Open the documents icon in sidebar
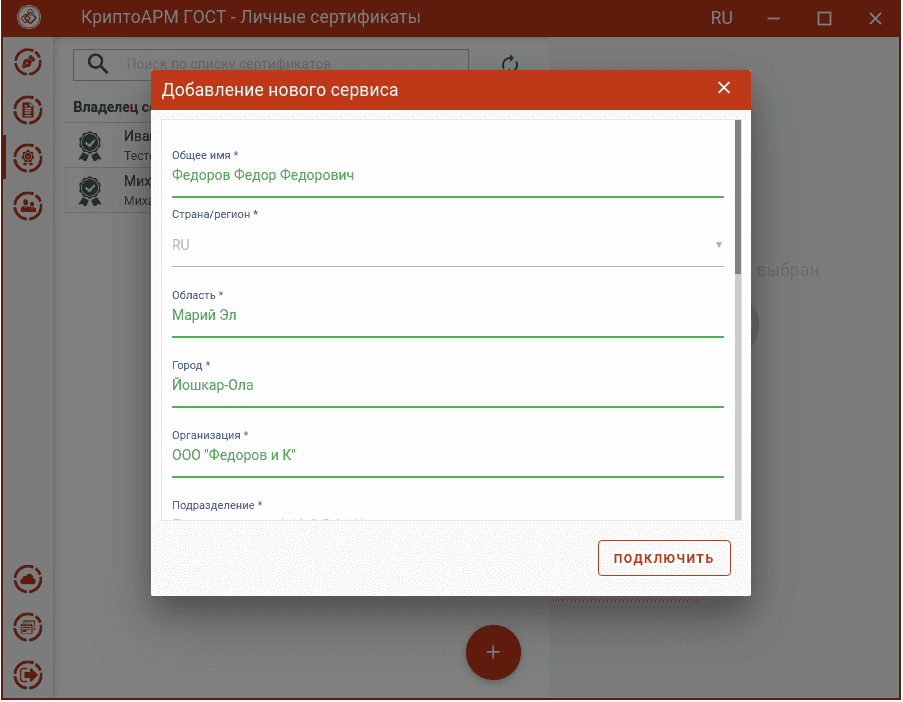 (28, 110)
